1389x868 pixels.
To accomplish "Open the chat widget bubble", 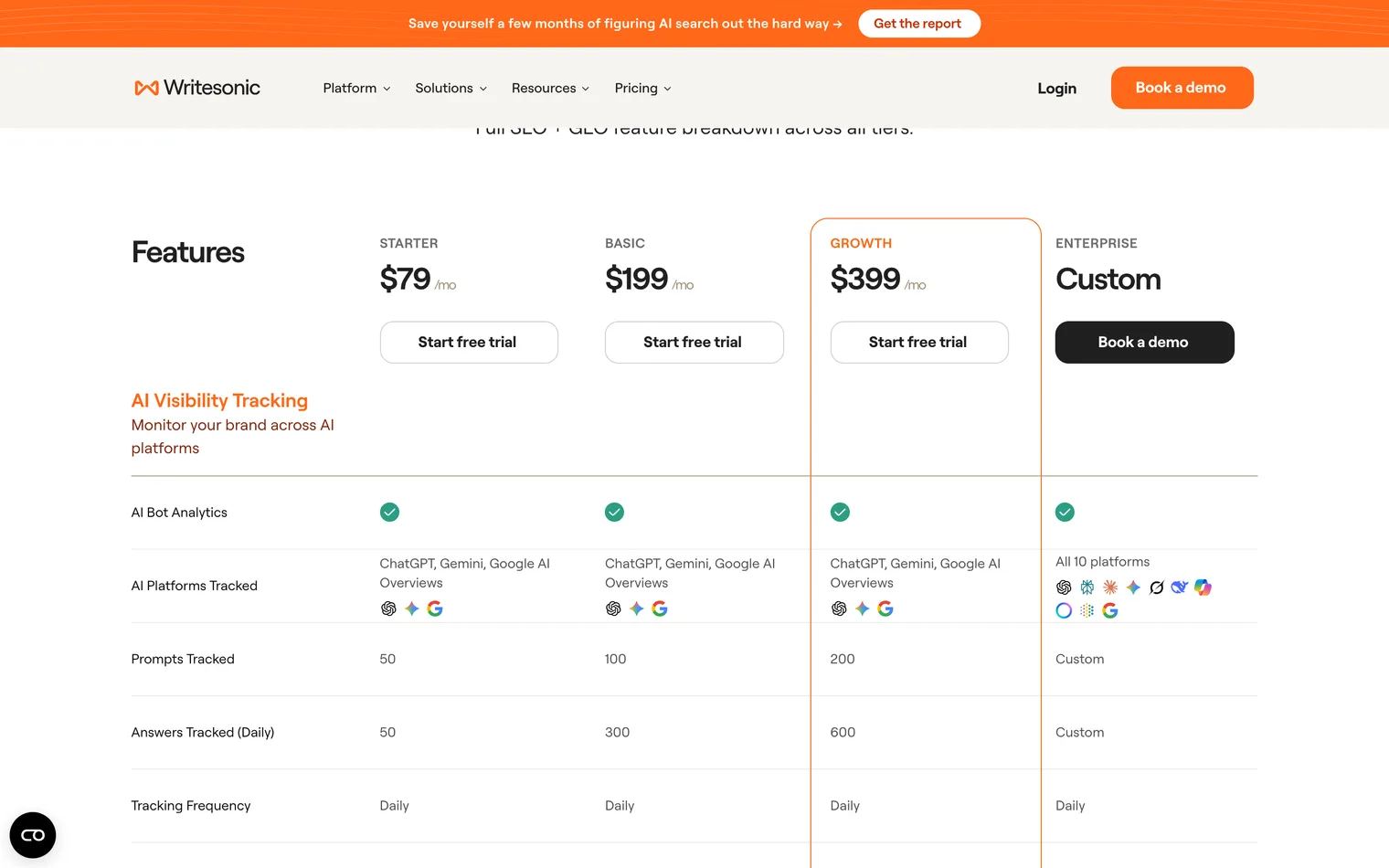I will click(33, 835).
